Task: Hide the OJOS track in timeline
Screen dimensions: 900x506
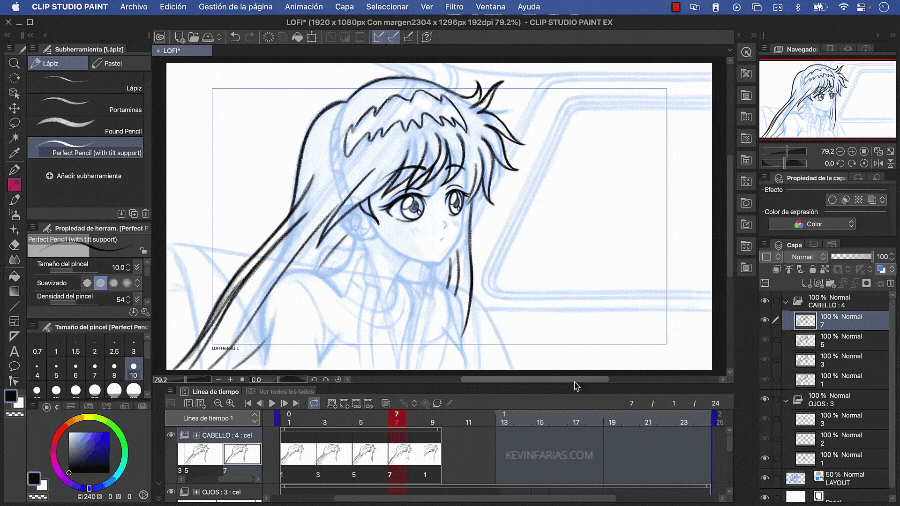Action: click(x=171, y=492)
